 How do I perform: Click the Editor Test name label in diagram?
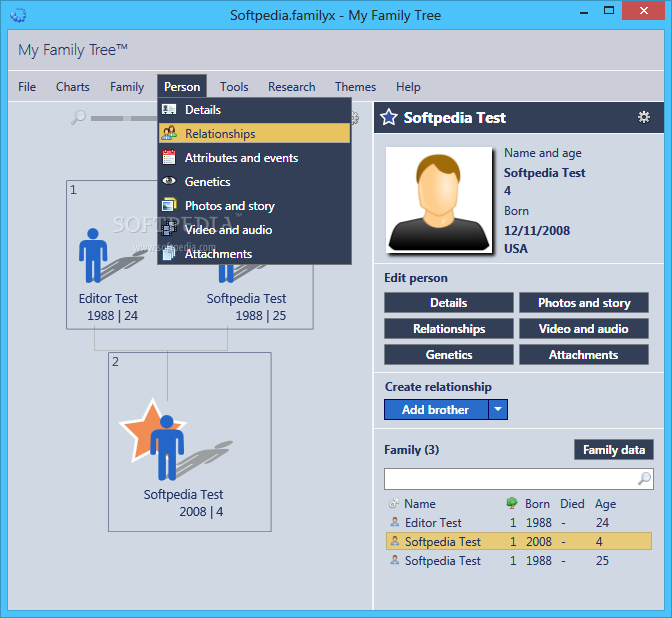pyautogui.click(x=108, y=298)
